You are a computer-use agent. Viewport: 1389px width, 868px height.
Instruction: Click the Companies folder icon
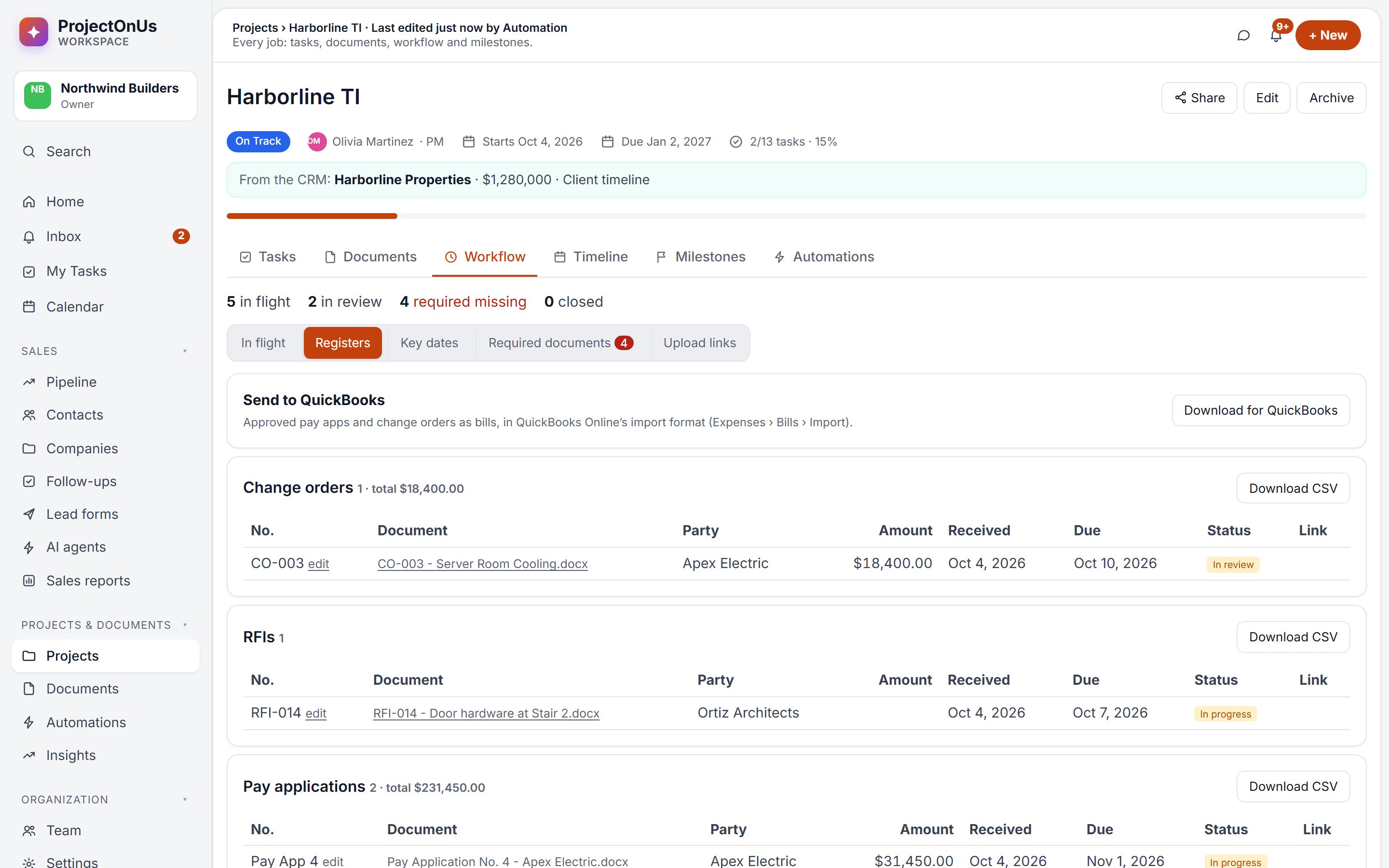click(x=29, y=448)
